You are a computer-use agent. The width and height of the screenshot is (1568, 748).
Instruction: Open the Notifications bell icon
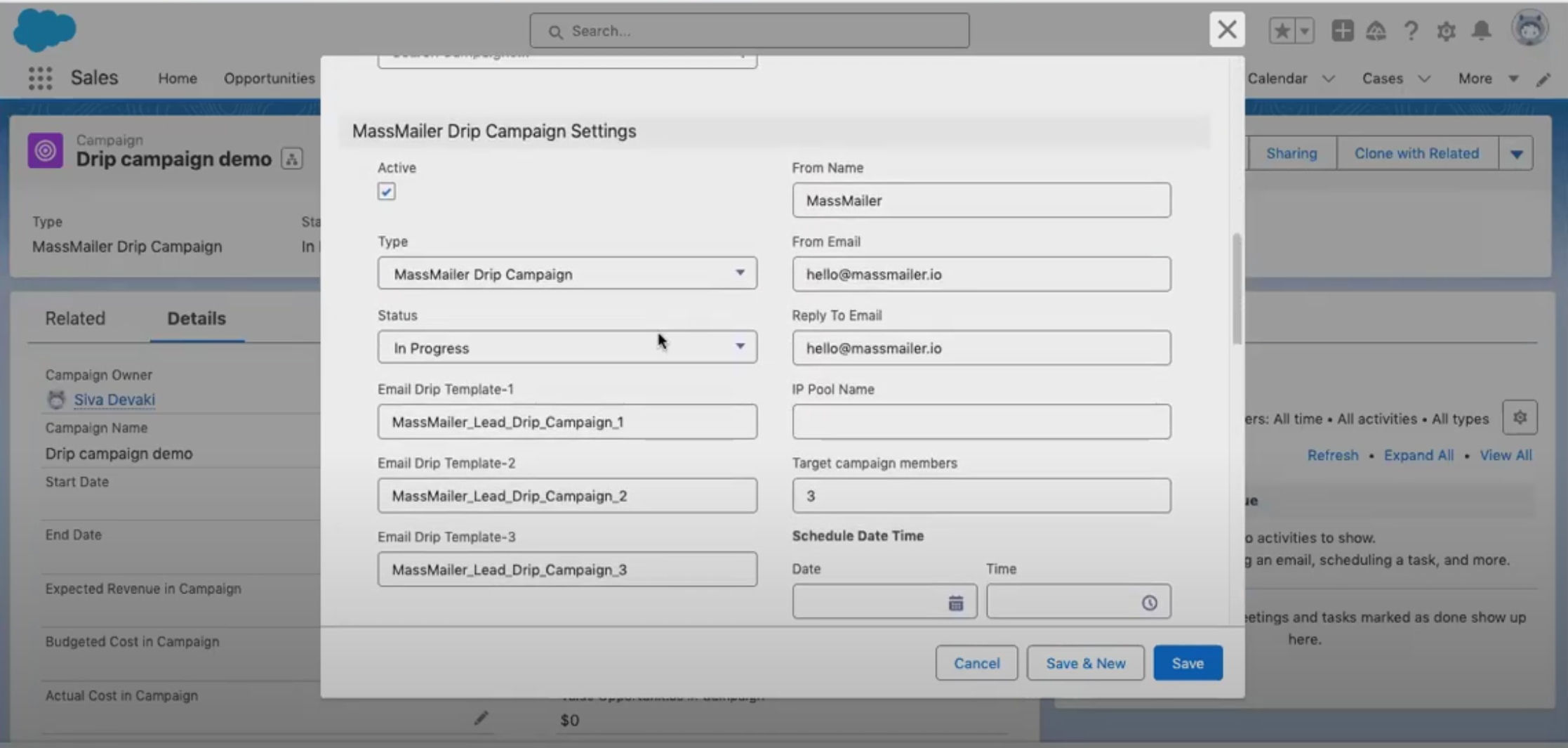tap(1481, 31)
